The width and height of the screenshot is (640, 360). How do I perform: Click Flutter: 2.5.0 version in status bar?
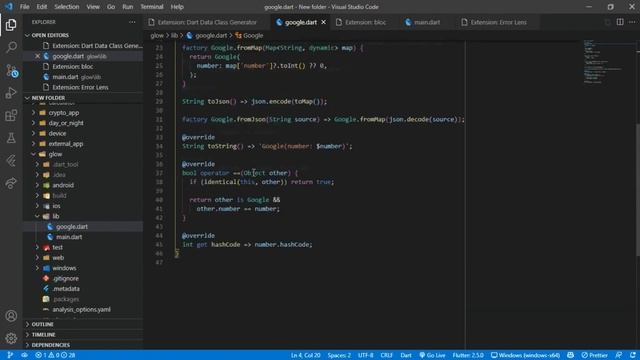[468, 355]
